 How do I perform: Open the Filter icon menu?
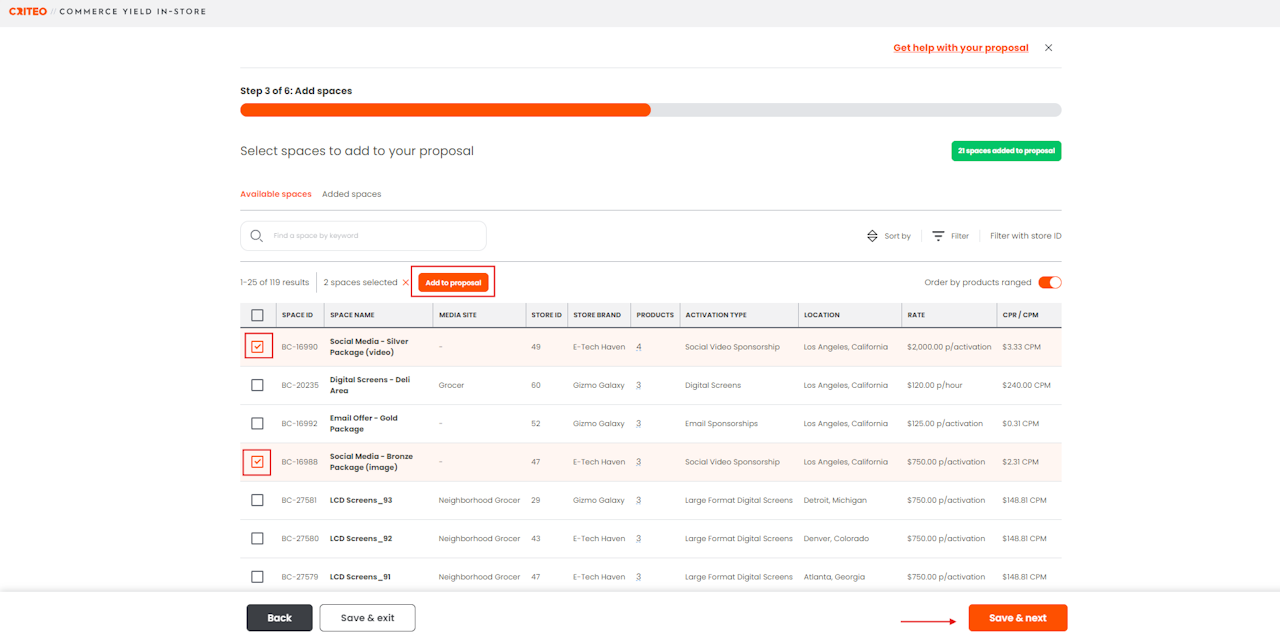(x=938, y=236)
